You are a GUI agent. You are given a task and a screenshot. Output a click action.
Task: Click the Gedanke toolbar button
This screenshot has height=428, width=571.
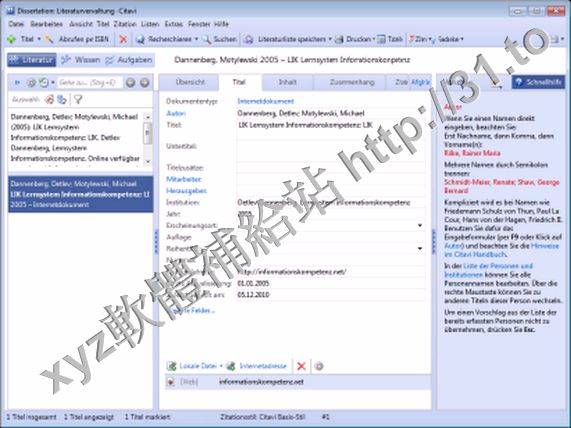448,39
